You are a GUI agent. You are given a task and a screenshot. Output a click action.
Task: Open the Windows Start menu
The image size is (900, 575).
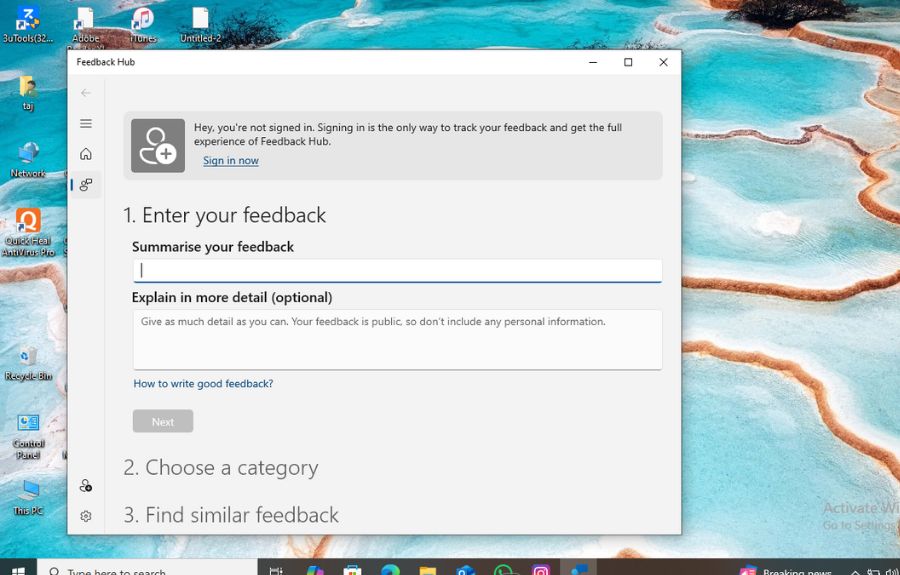click(18, 569)
